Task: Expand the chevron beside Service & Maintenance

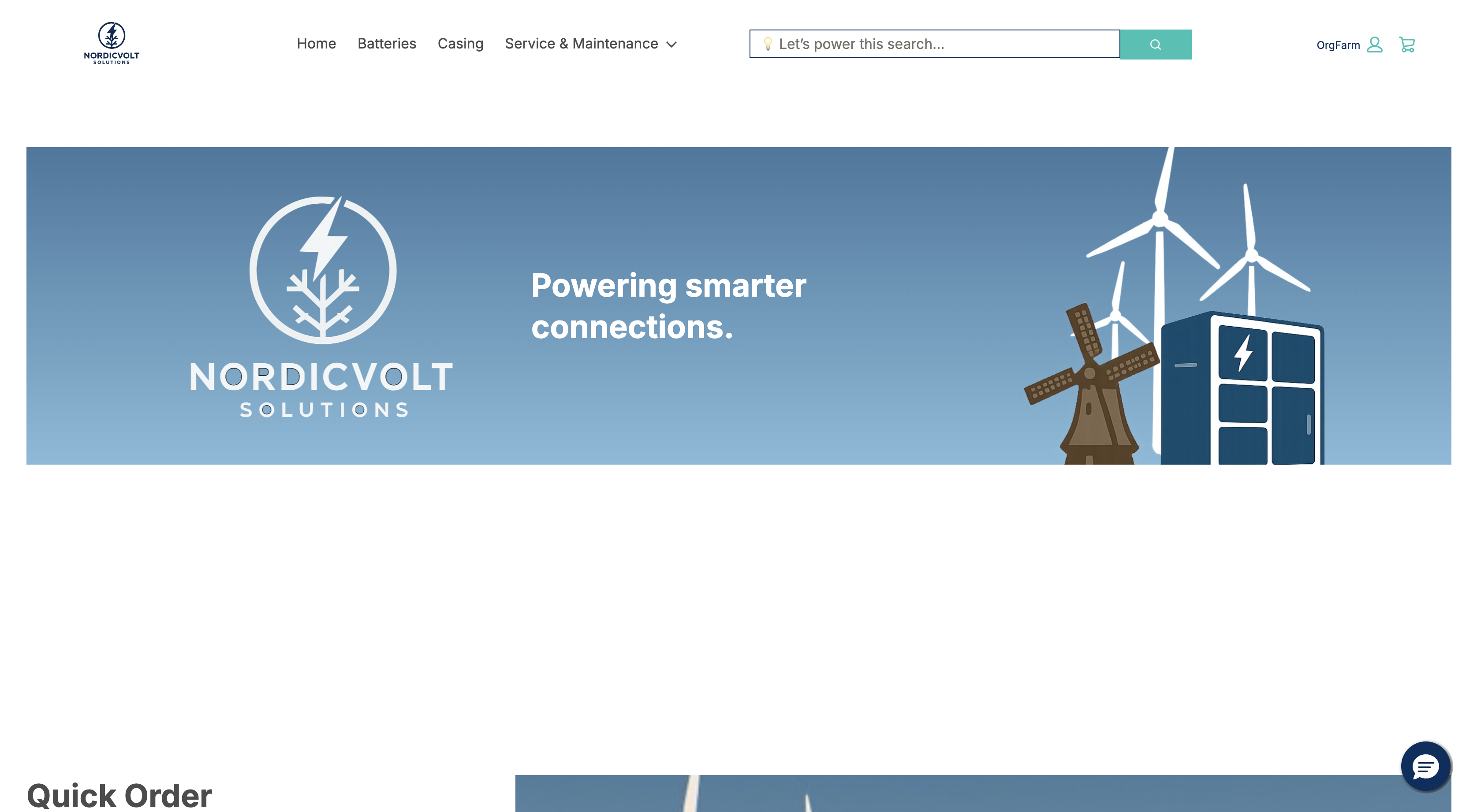Action: 671,45
